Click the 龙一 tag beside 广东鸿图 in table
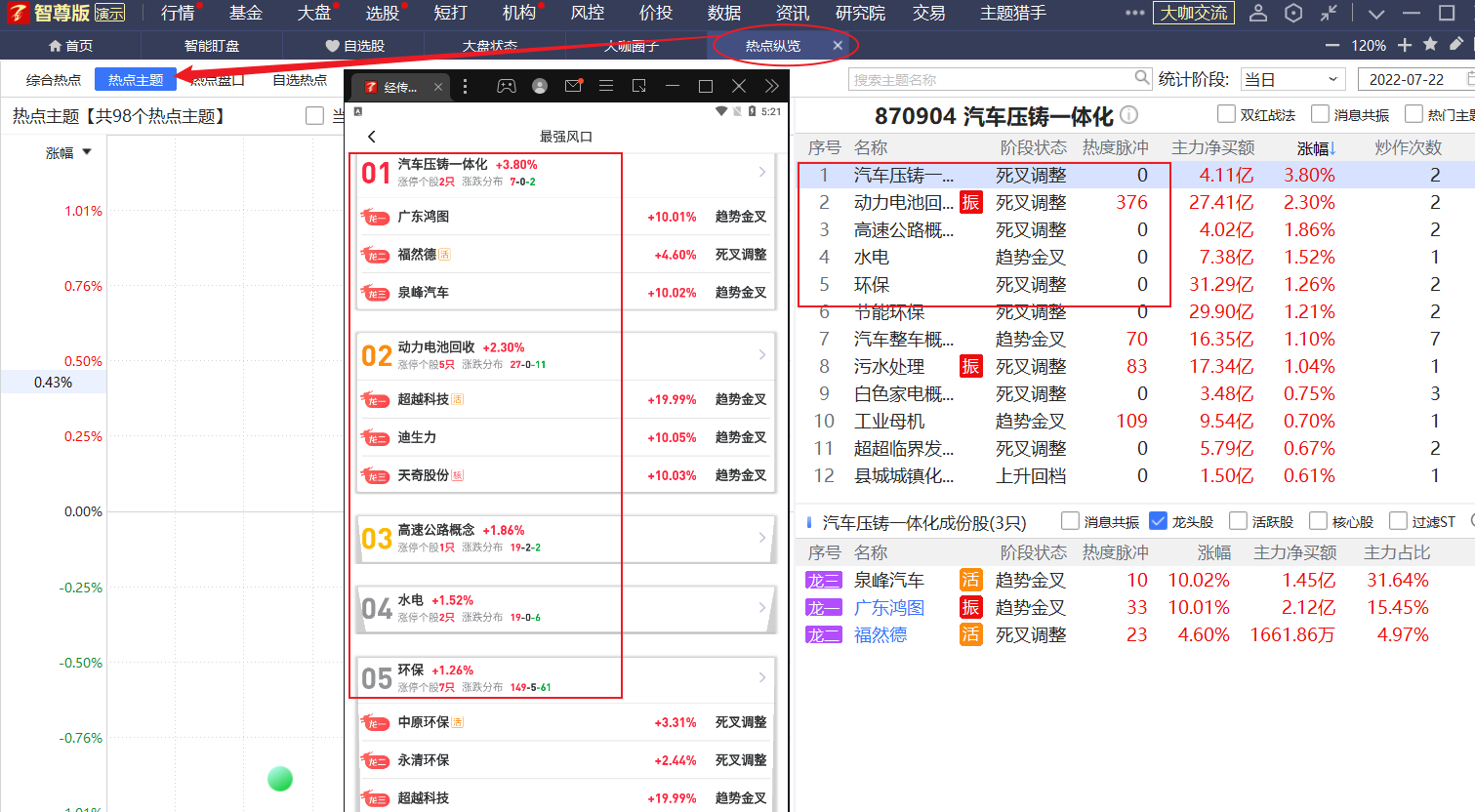This screenshot has height=812, width=1475. pos(823,607)
